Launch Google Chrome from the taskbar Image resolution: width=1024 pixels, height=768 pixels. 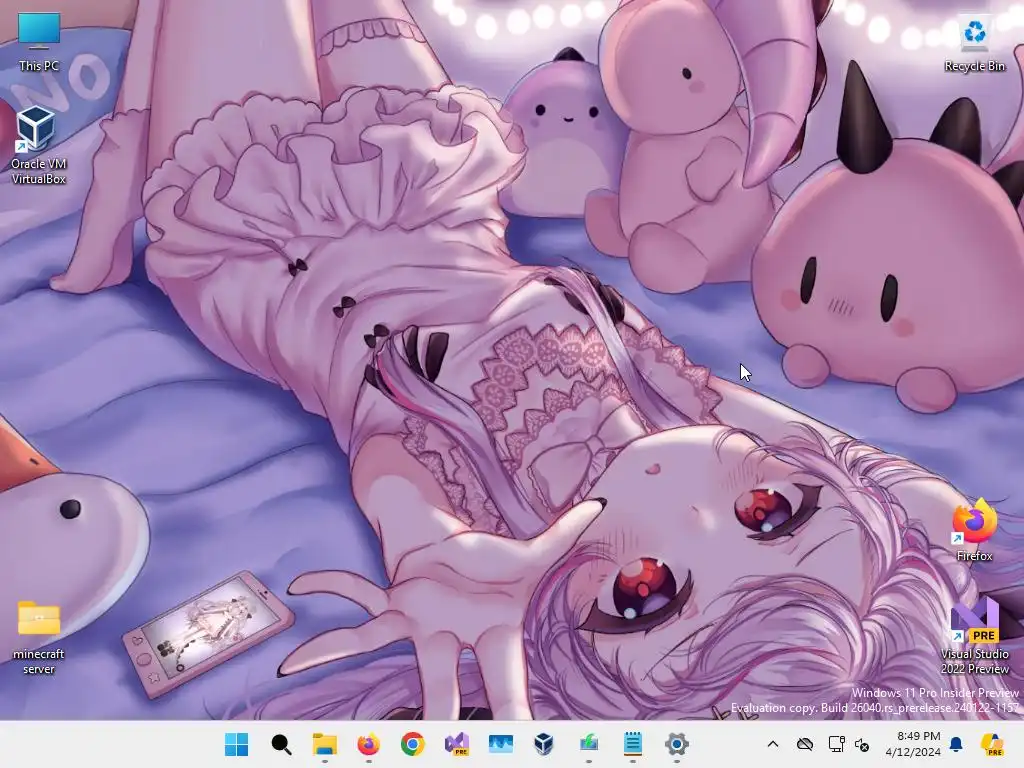(413, 744)
